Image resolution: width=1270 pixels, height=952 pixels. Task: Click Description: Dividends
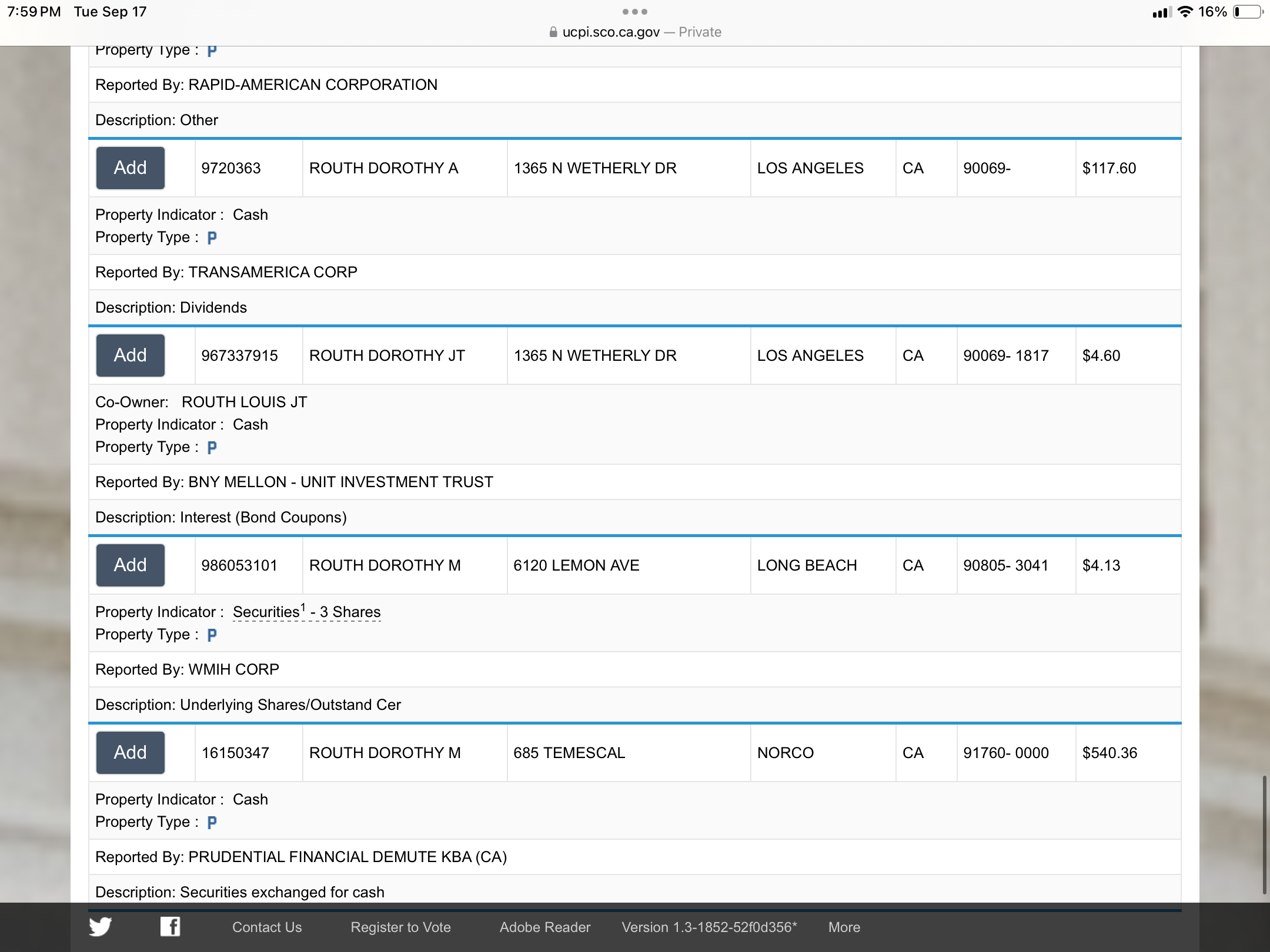pyautogui.click(x=171, y=307)
